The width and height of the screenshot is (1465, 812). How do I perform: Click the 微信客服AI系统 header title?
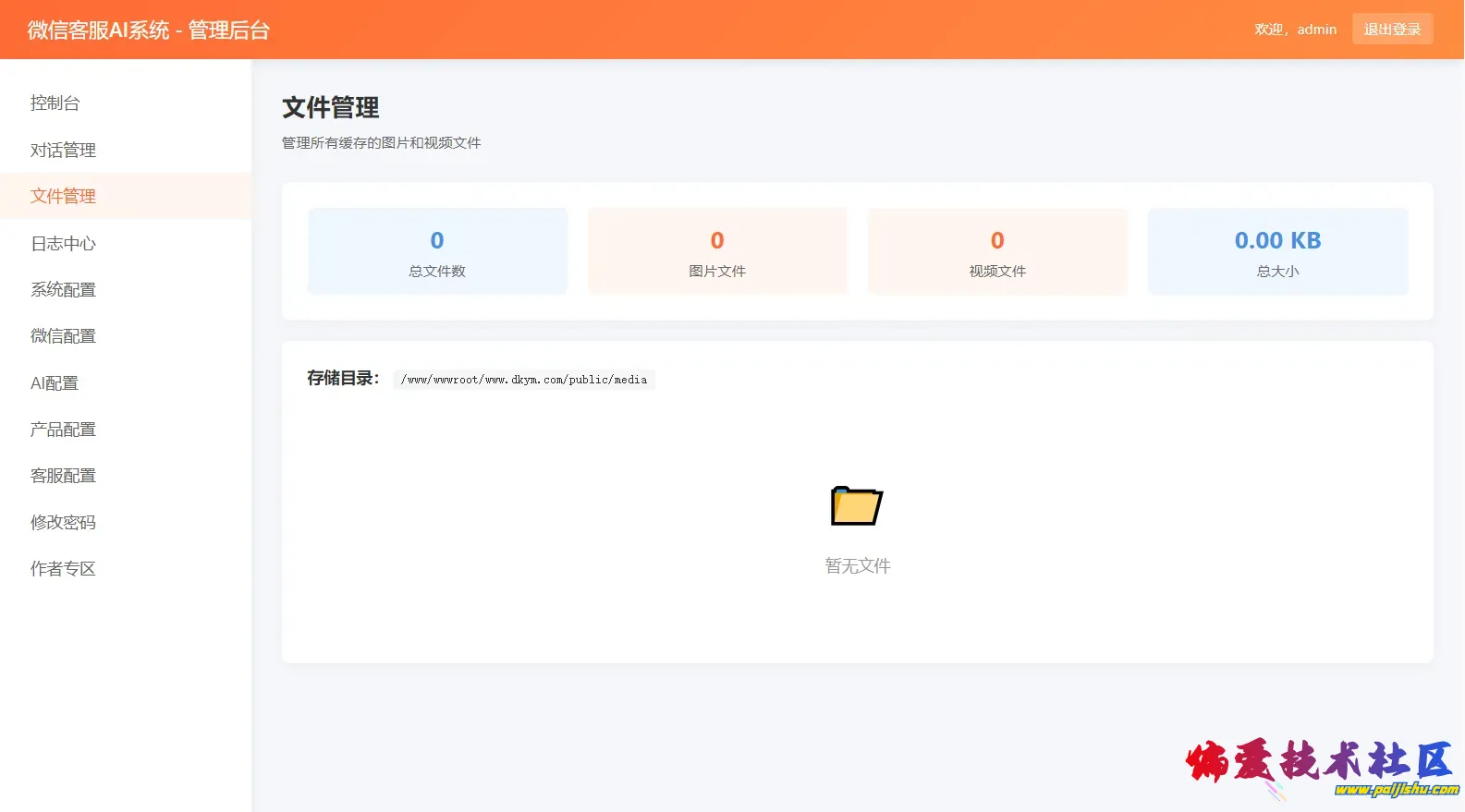149,30
